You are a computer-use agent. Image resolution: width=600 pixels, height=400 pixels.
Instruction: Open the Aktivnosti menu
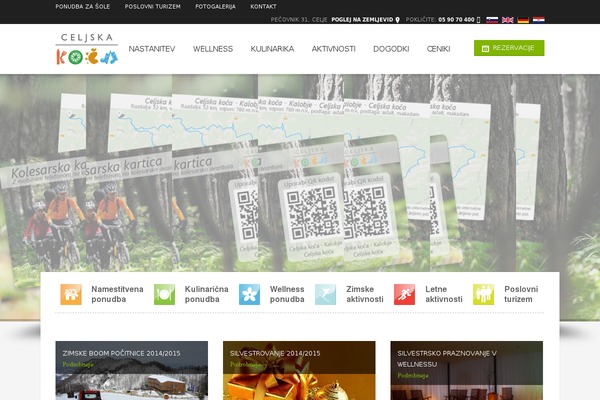coord(333,49)
